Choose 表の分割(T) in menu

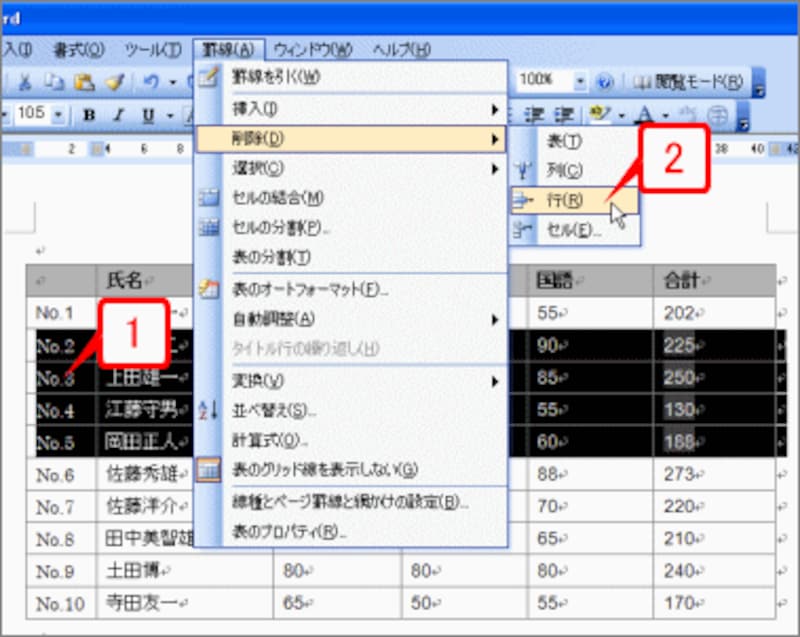(x=351, y=257)
